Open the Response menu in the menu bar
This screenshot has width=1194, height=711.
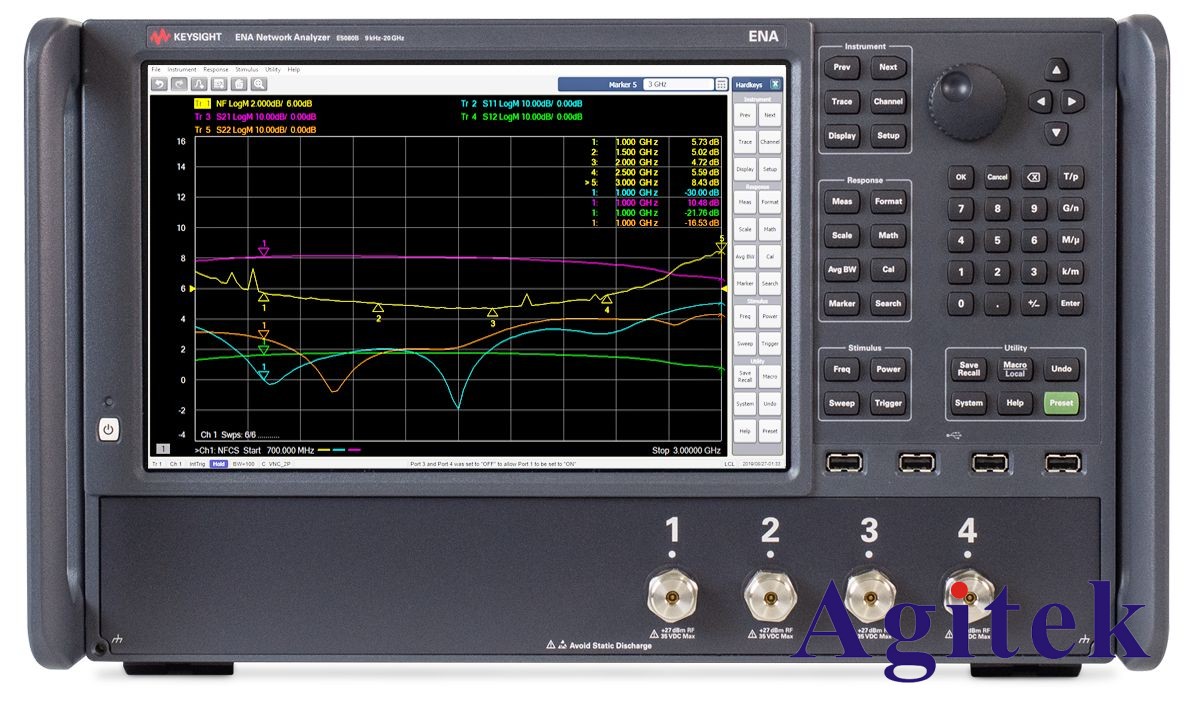[216, 70]
